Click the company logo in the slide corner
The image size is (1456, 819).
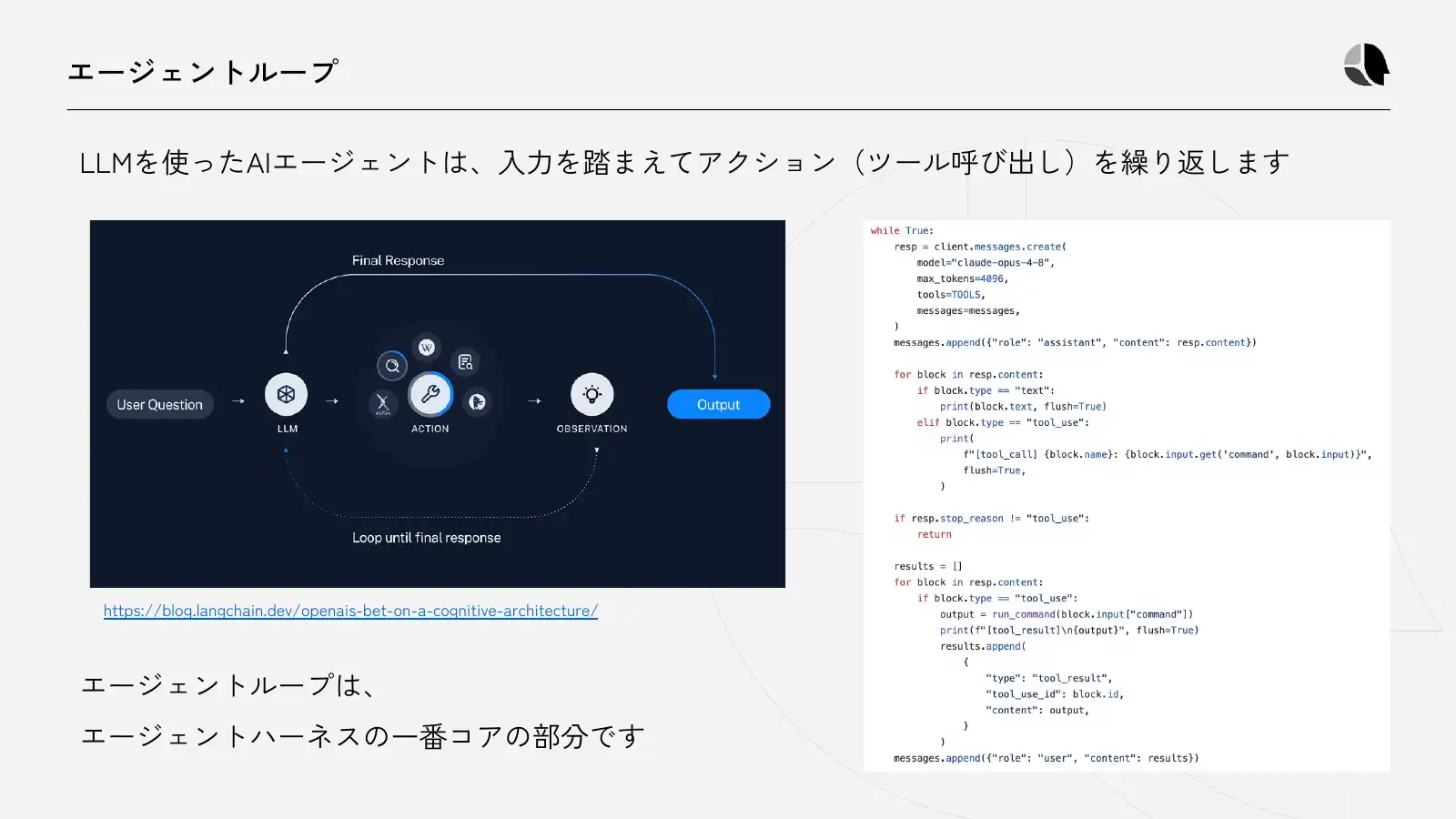coord(1366,65)
